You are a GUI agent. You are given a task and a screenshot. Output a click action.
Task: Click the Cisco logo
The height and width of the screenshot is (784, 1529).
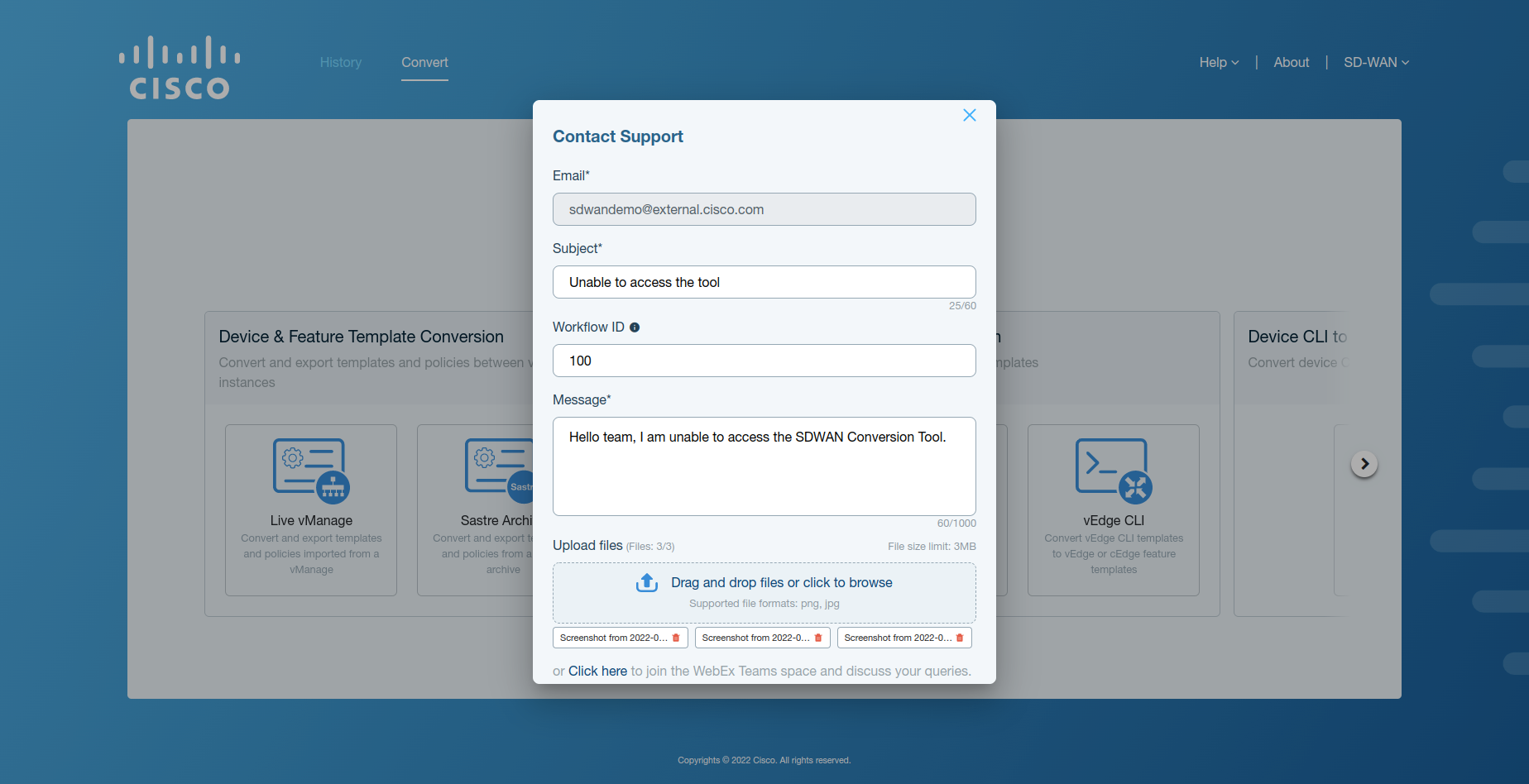[180, 68]
